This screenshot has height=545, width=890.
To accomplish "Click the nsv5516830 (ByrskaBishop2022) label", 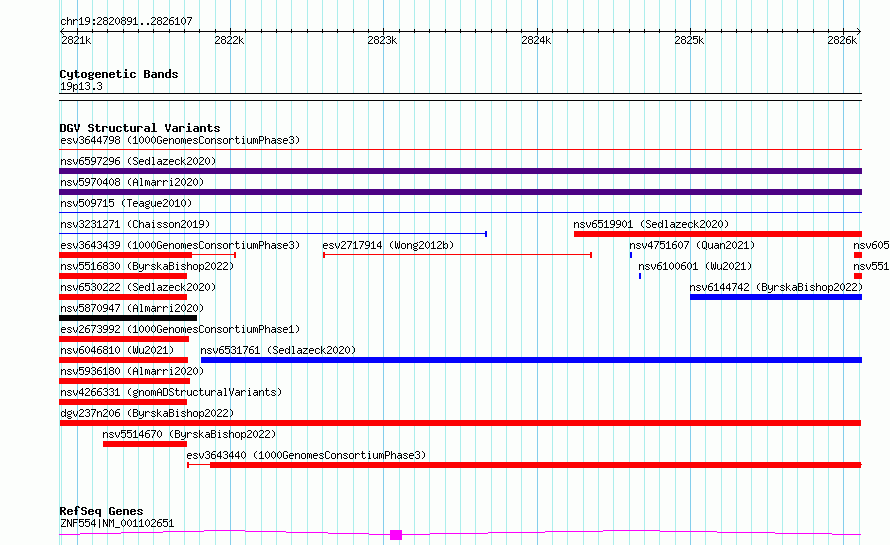I will (147, 266).
